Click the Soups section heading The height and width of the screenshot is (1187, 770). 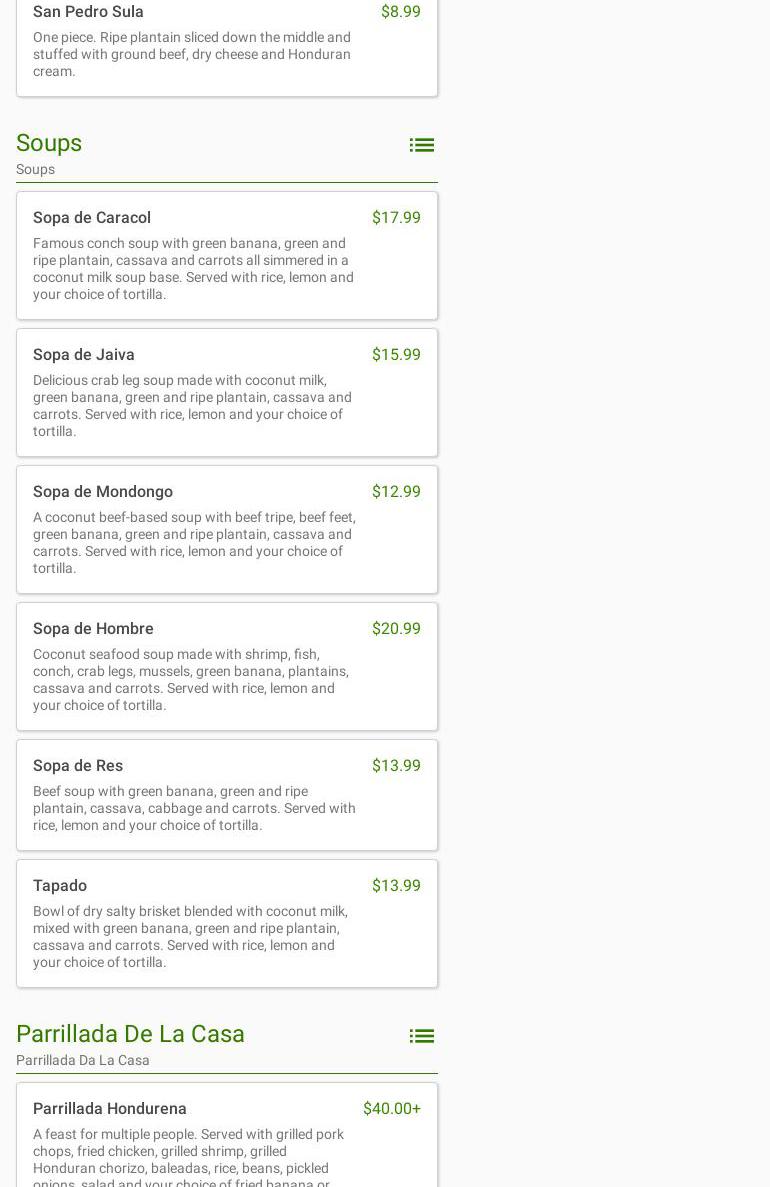[x=49, y=143]
